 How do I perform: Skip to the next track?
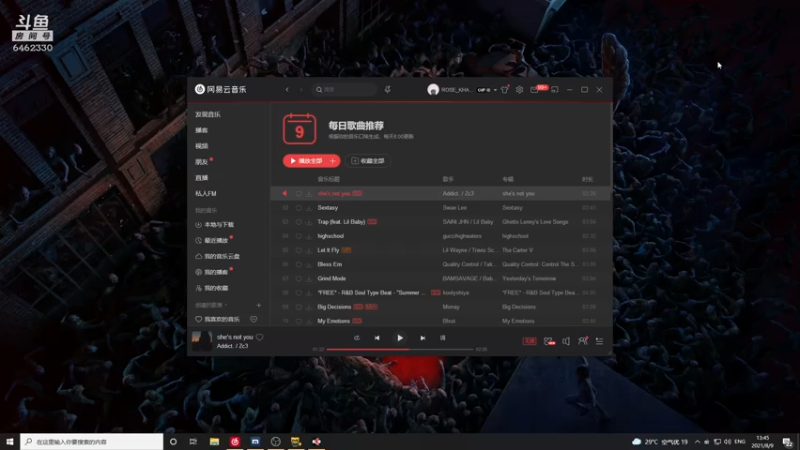(422, 338)
